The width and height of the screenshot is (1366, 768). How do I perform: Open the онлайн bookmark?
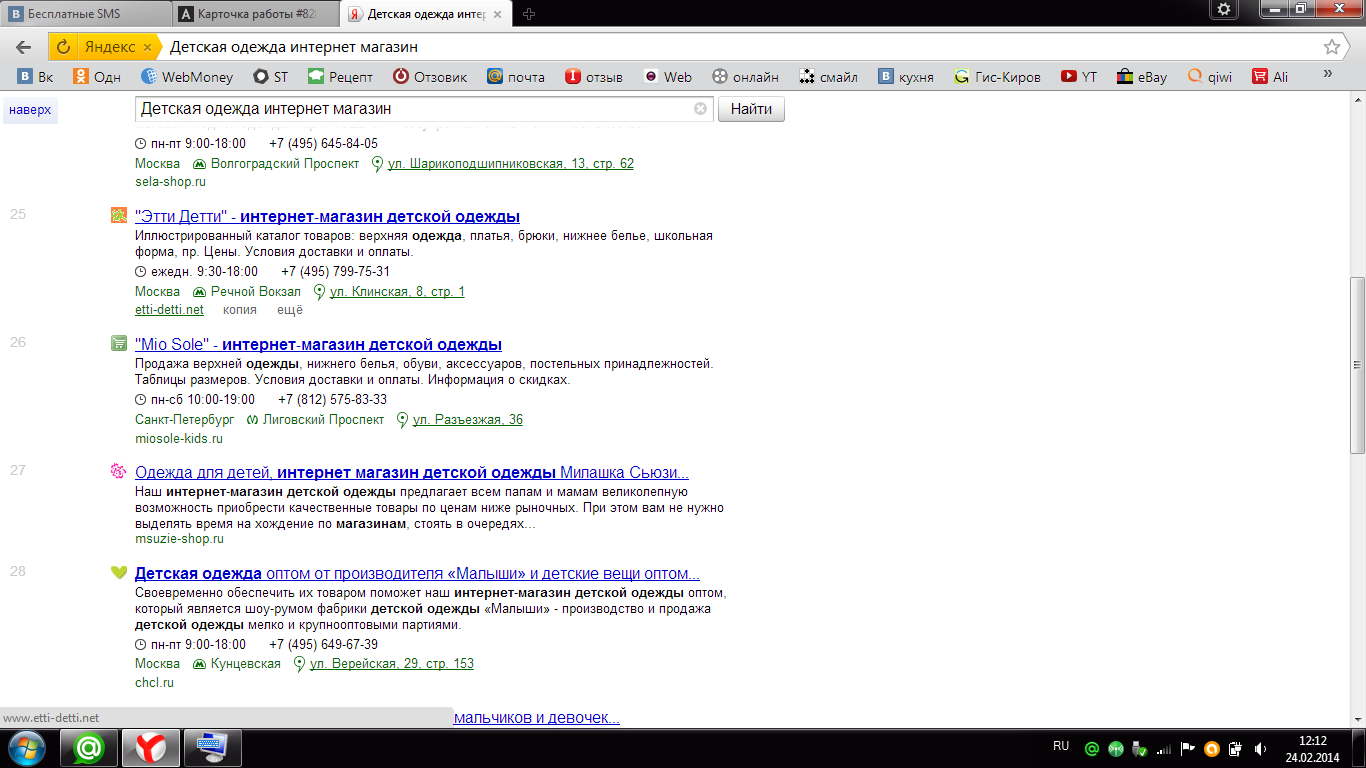(x=745, y=76)
